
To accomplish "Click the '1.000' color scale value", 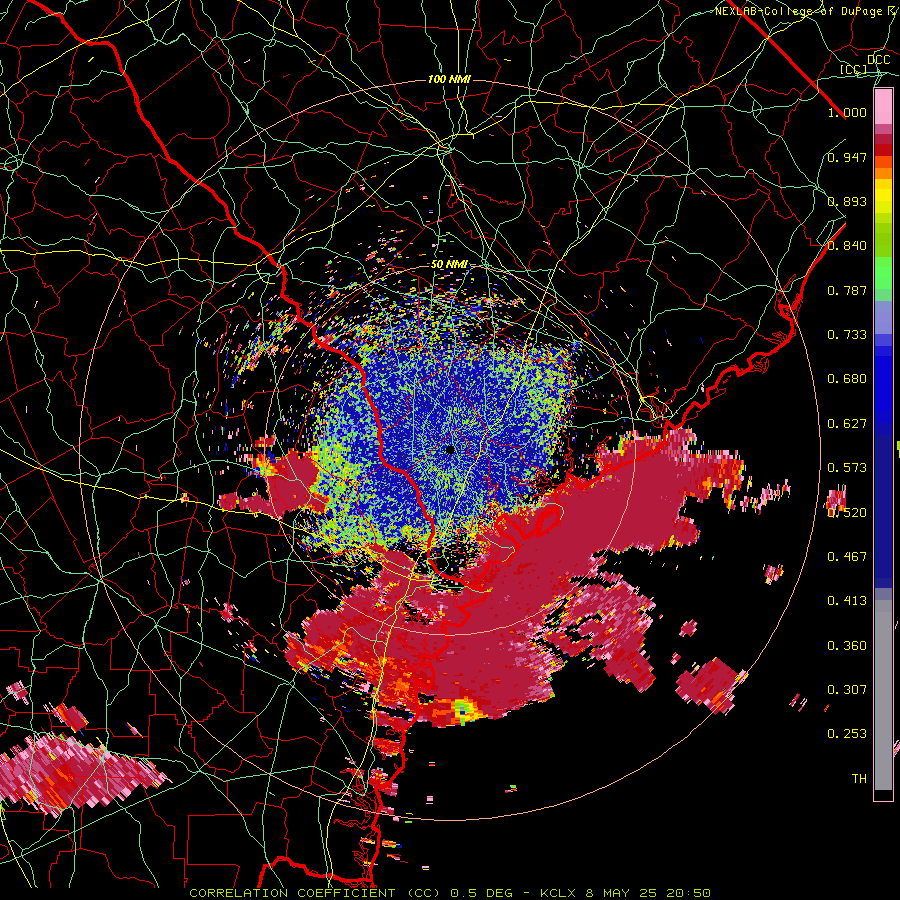I will pyautogui.click(x=847, y=112).
